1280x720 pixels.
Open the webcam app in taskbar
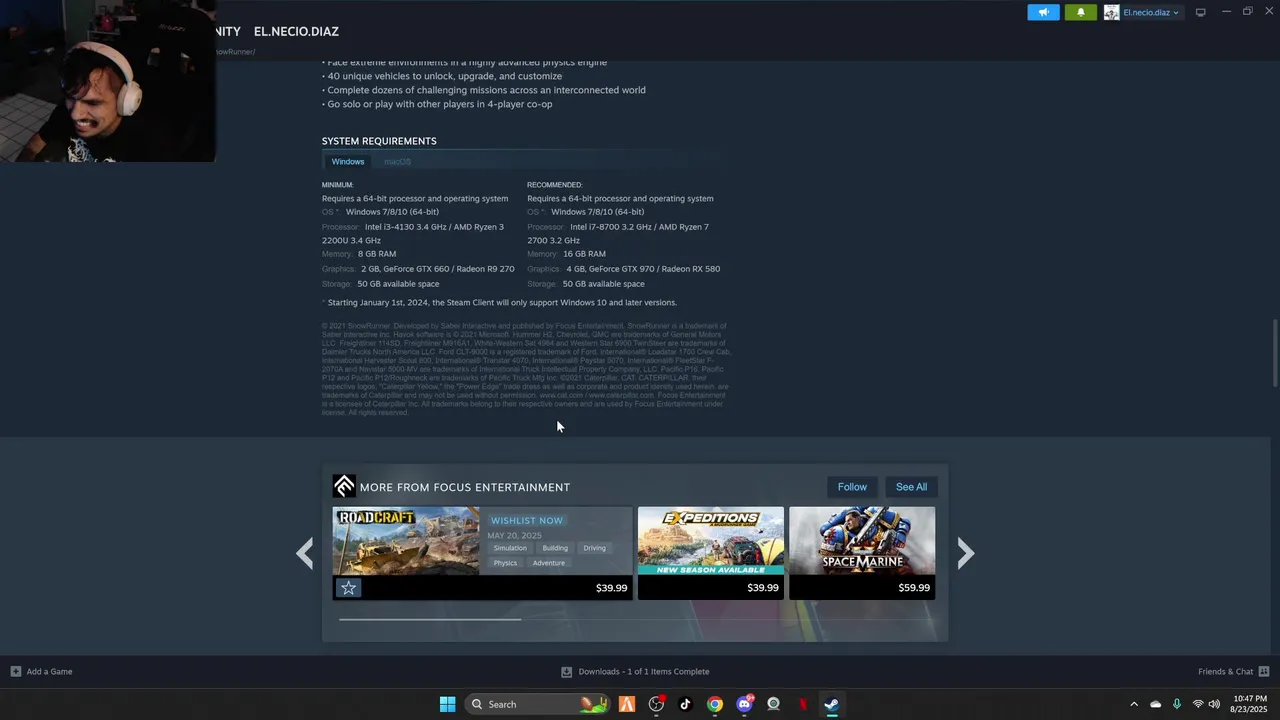773,704
